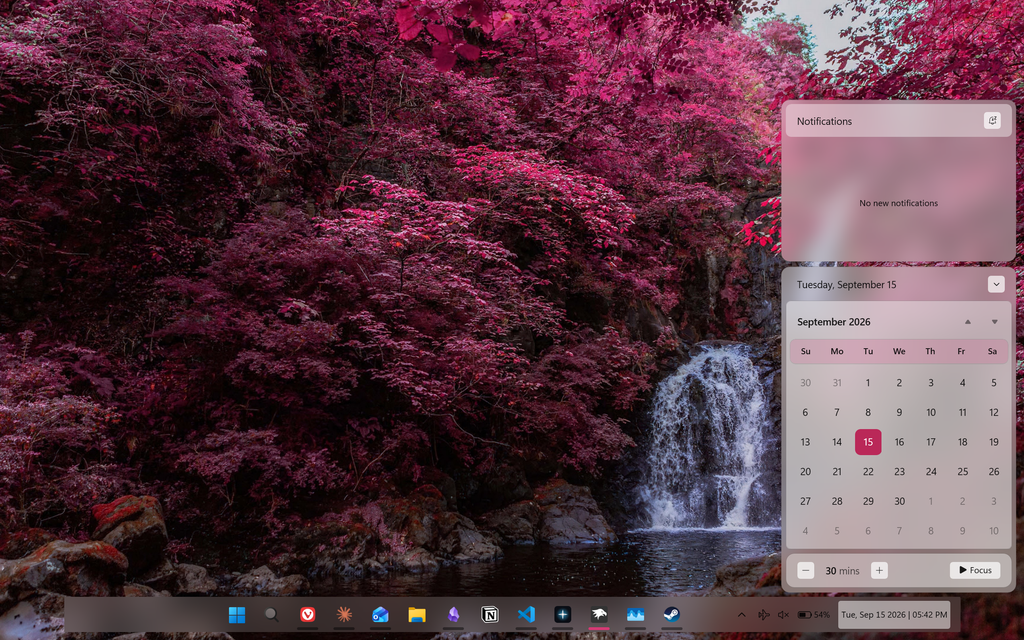Select October 3 in the calendar
The height and width of the screenshot is (640, 1024).
(993, 502)
